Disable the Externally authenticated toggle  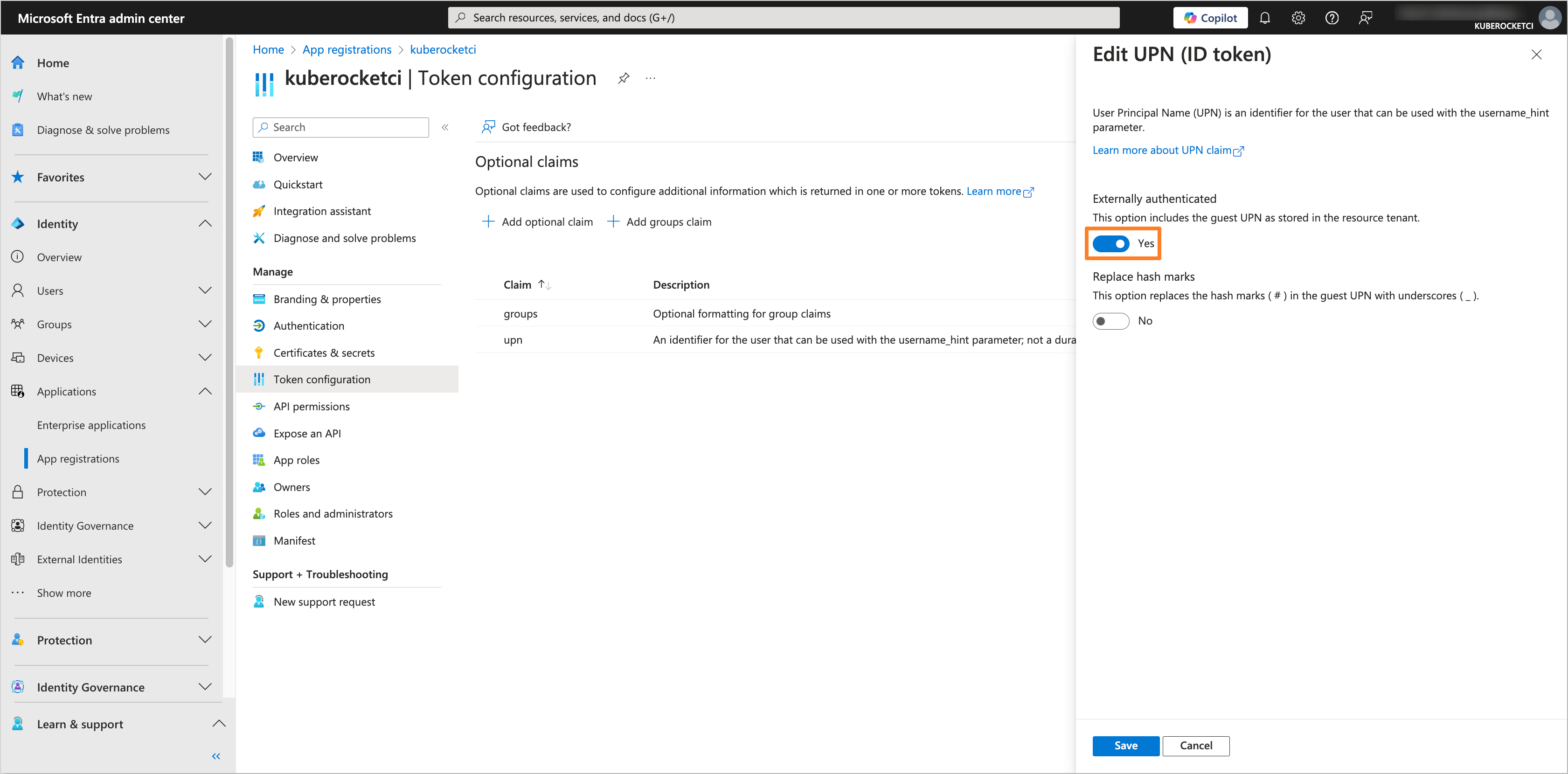[x=1110, y=243]
